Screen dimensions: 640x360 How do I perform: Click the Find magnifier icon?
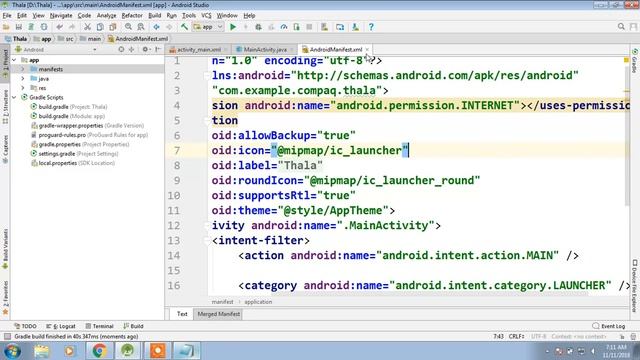128,27
